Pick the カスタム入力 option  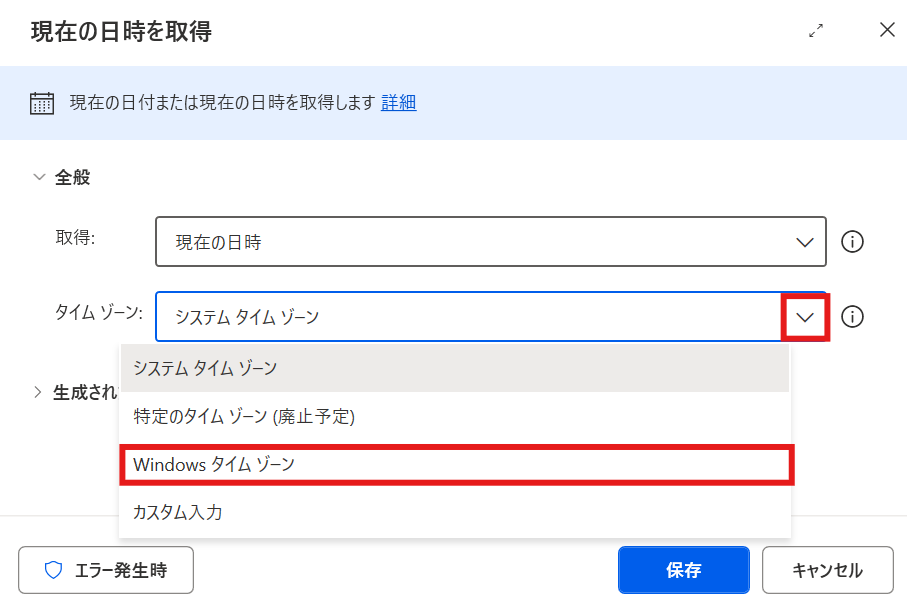454,512
